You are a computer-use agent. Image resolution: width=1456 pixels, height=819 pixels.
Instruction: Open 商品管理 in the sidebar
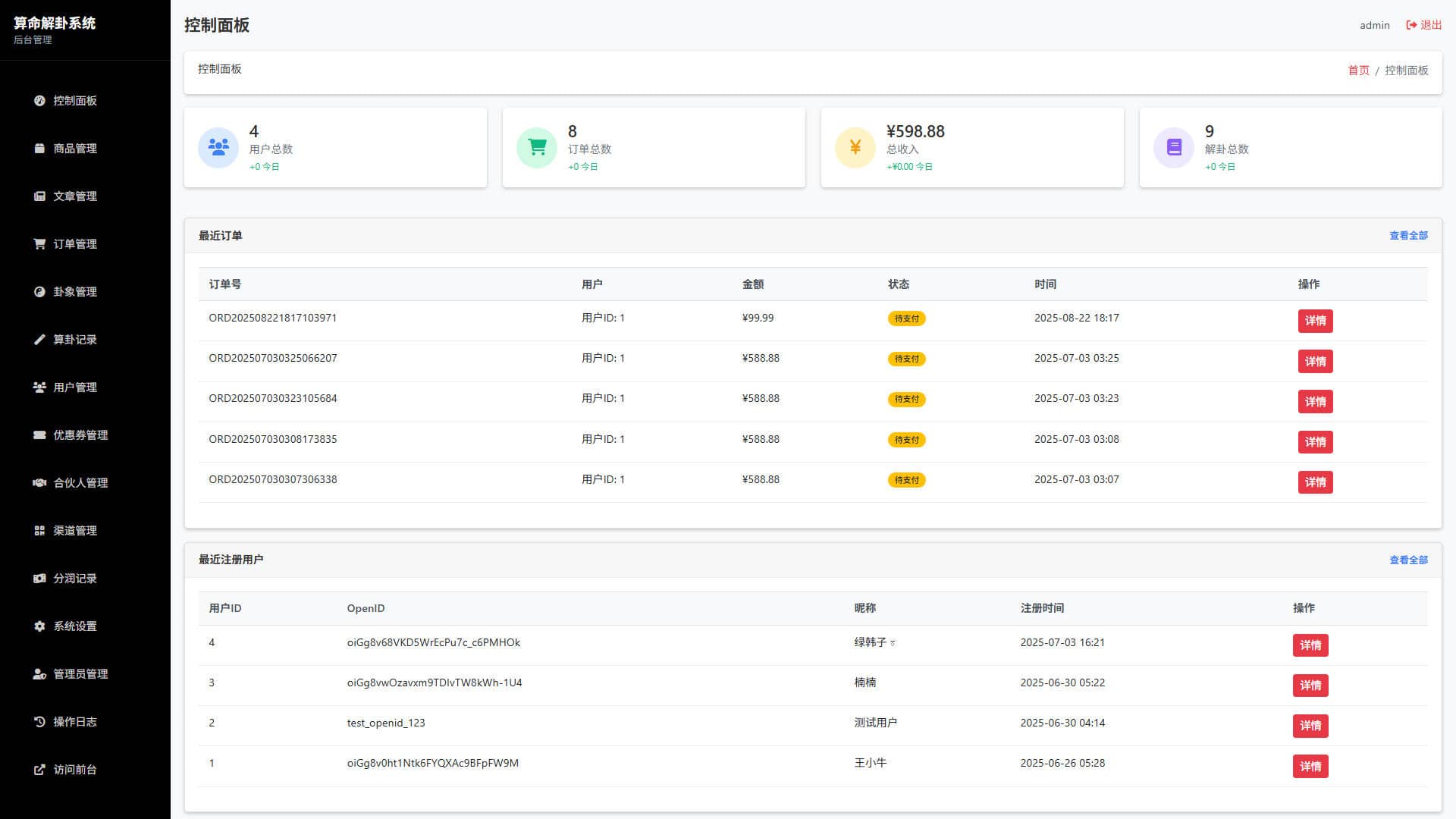click(x=75, y=149)
